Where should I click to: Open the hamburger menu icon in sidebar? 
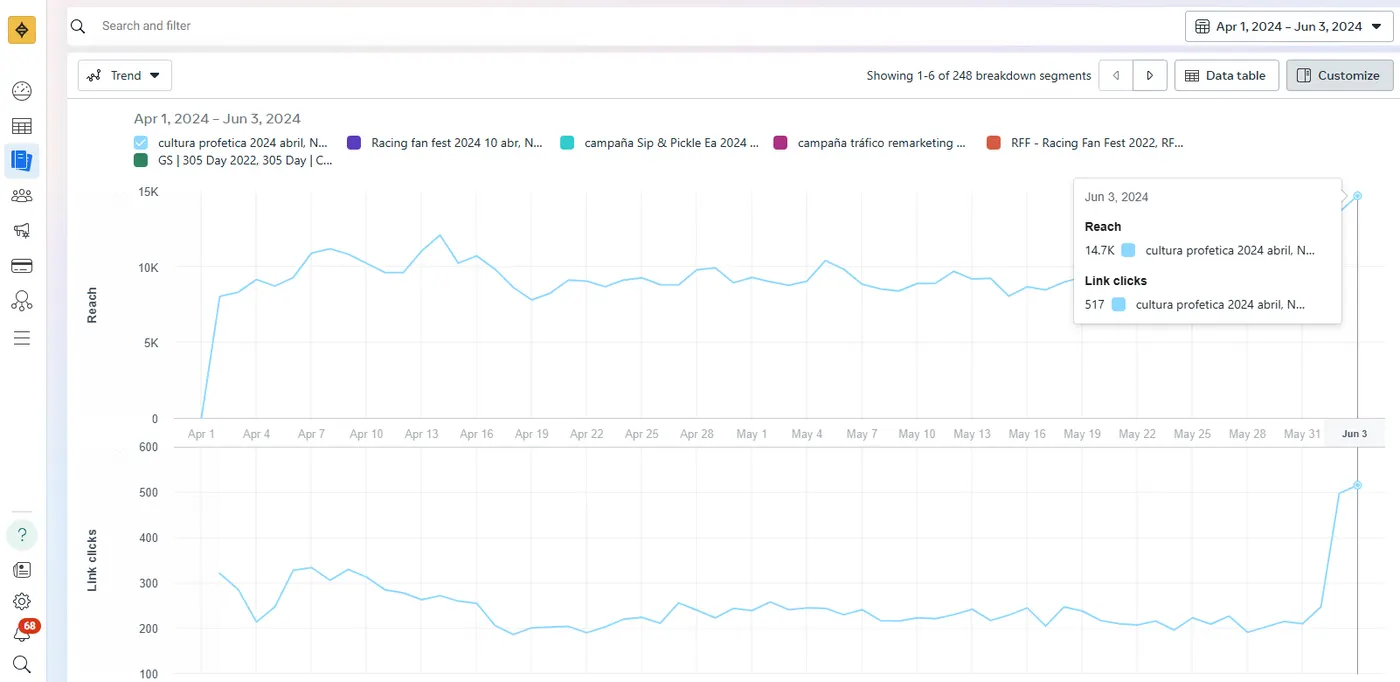(x=22, y=338)
